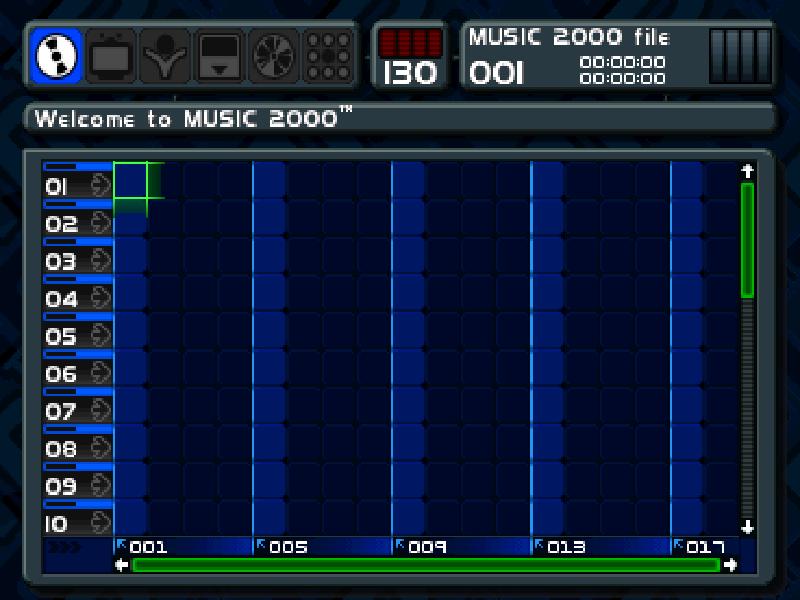Open the nine-dot grid icon
The height and width of the screenshot is (600, 800).
329,56
